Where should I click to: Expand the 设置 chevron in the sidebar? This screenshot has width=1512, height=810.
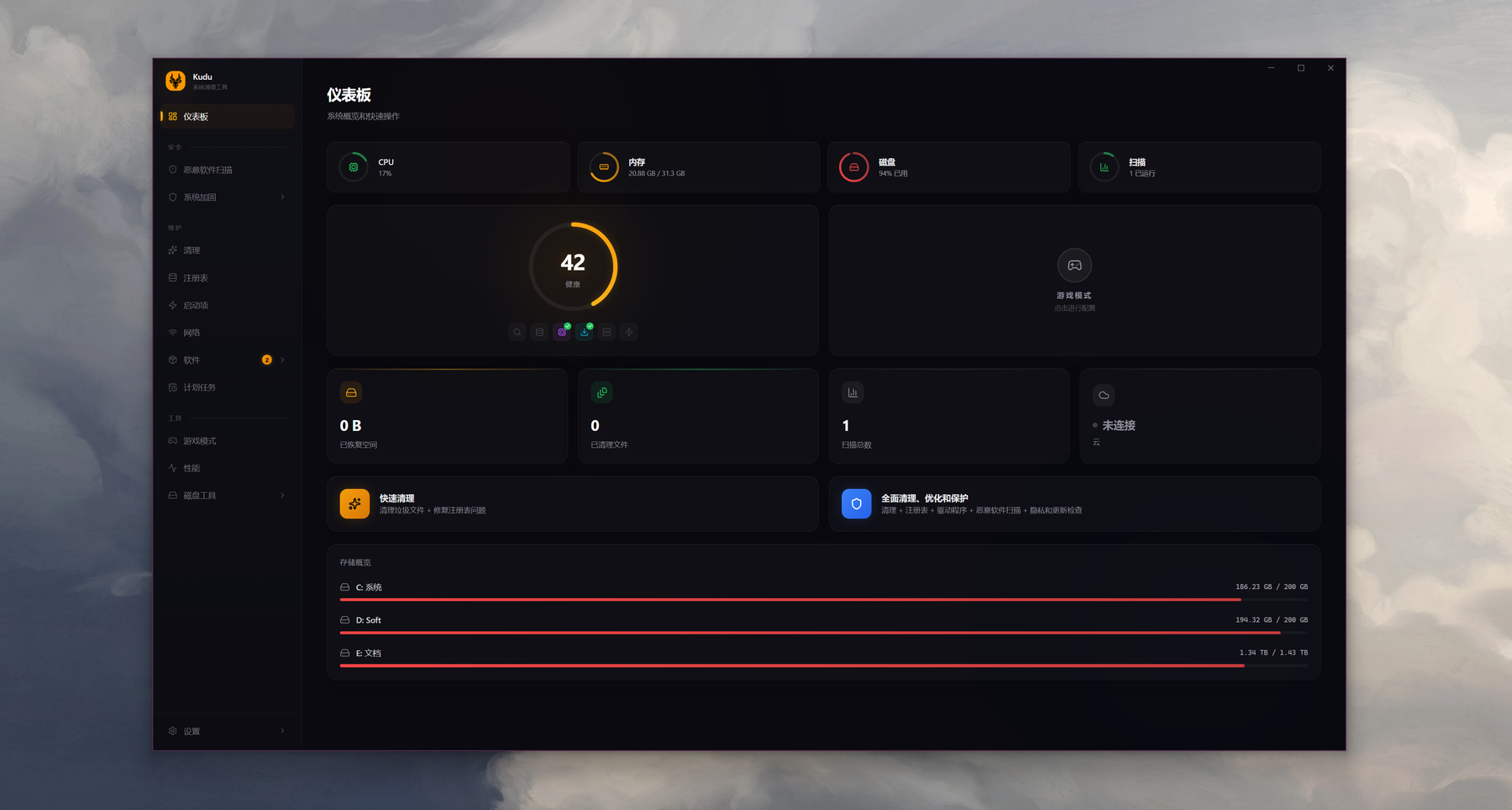point(282,730)
